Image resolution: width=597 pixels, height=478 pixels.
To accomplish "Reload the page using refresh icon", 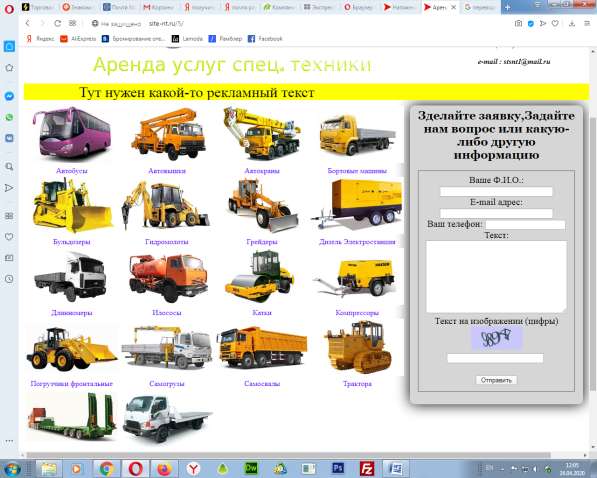I will 57,23.
